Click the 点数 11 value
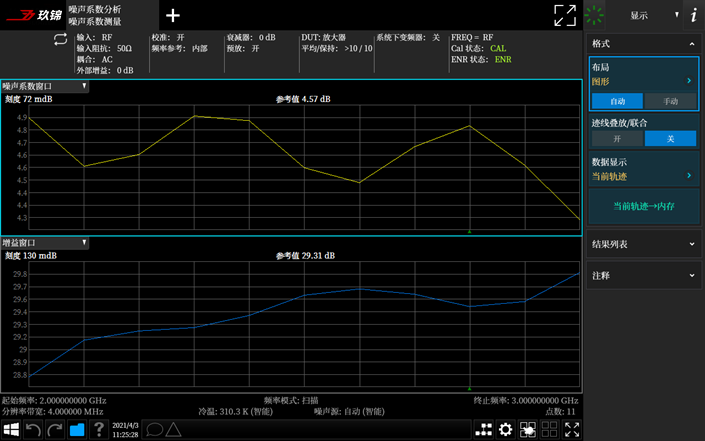Screen dimensions: 705x441 click(560, 412)
